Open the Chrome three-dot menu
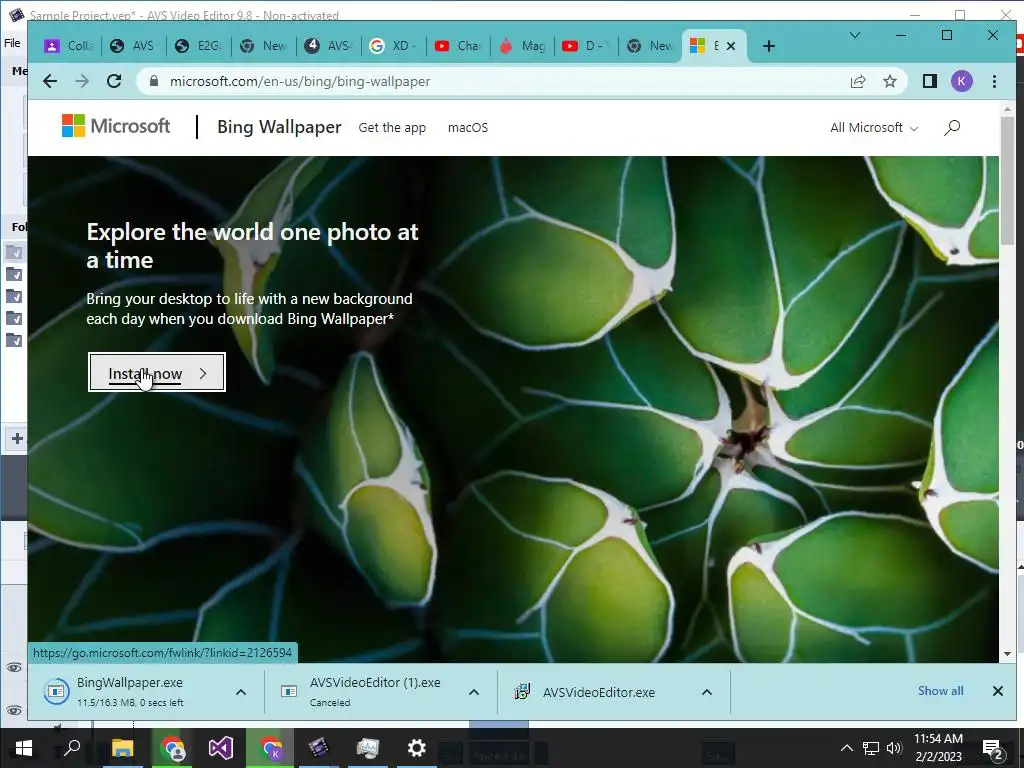 click(x=994, y=81)
